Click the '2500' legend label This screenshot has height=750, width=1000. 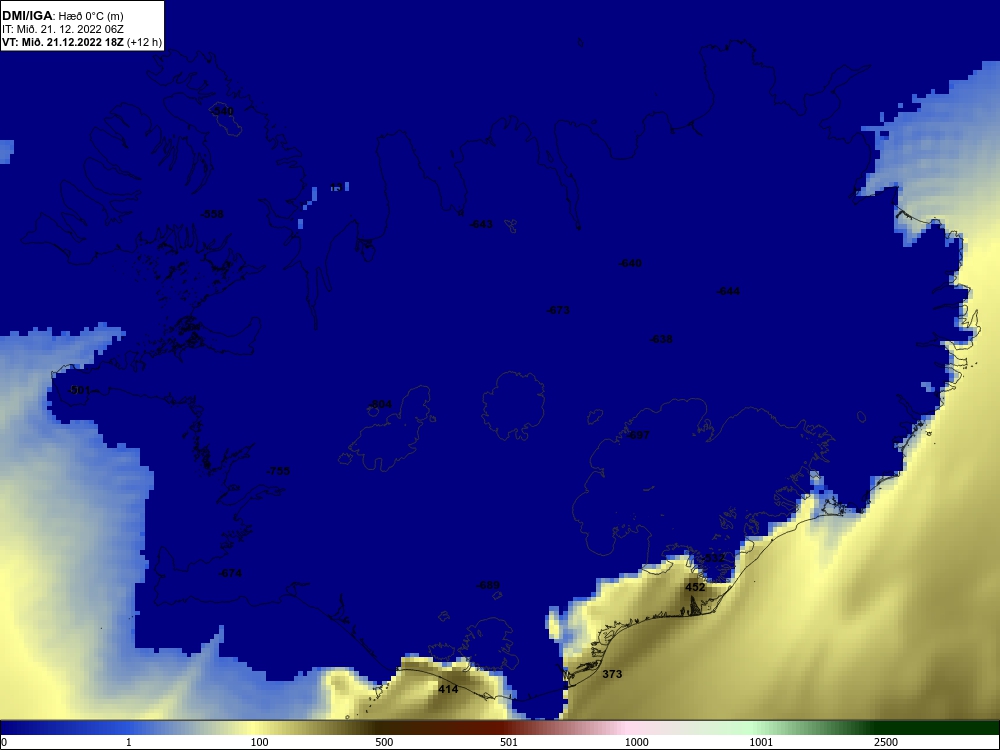point(886,742)
